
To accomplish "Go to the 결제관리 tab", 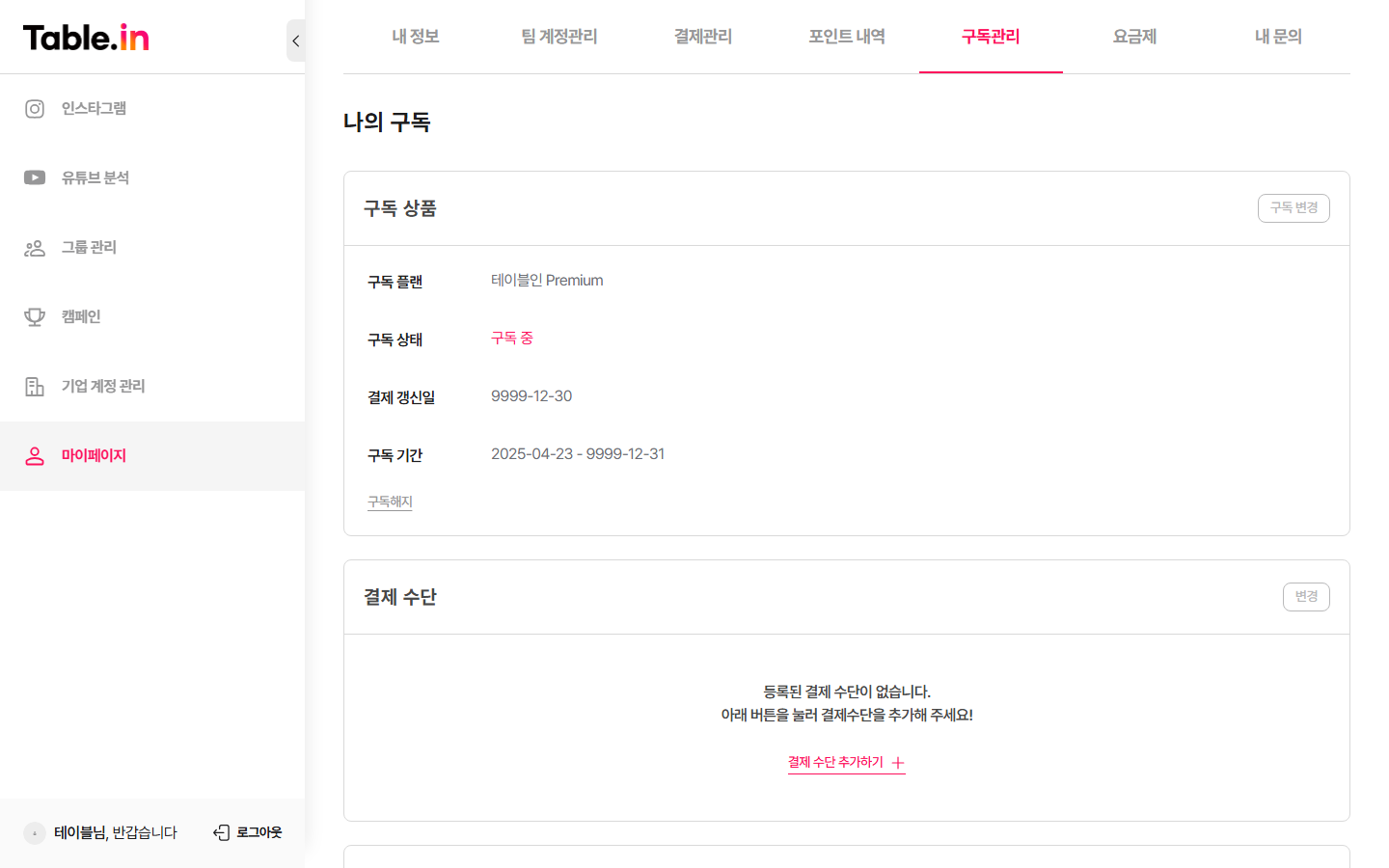I will (703, 37).
